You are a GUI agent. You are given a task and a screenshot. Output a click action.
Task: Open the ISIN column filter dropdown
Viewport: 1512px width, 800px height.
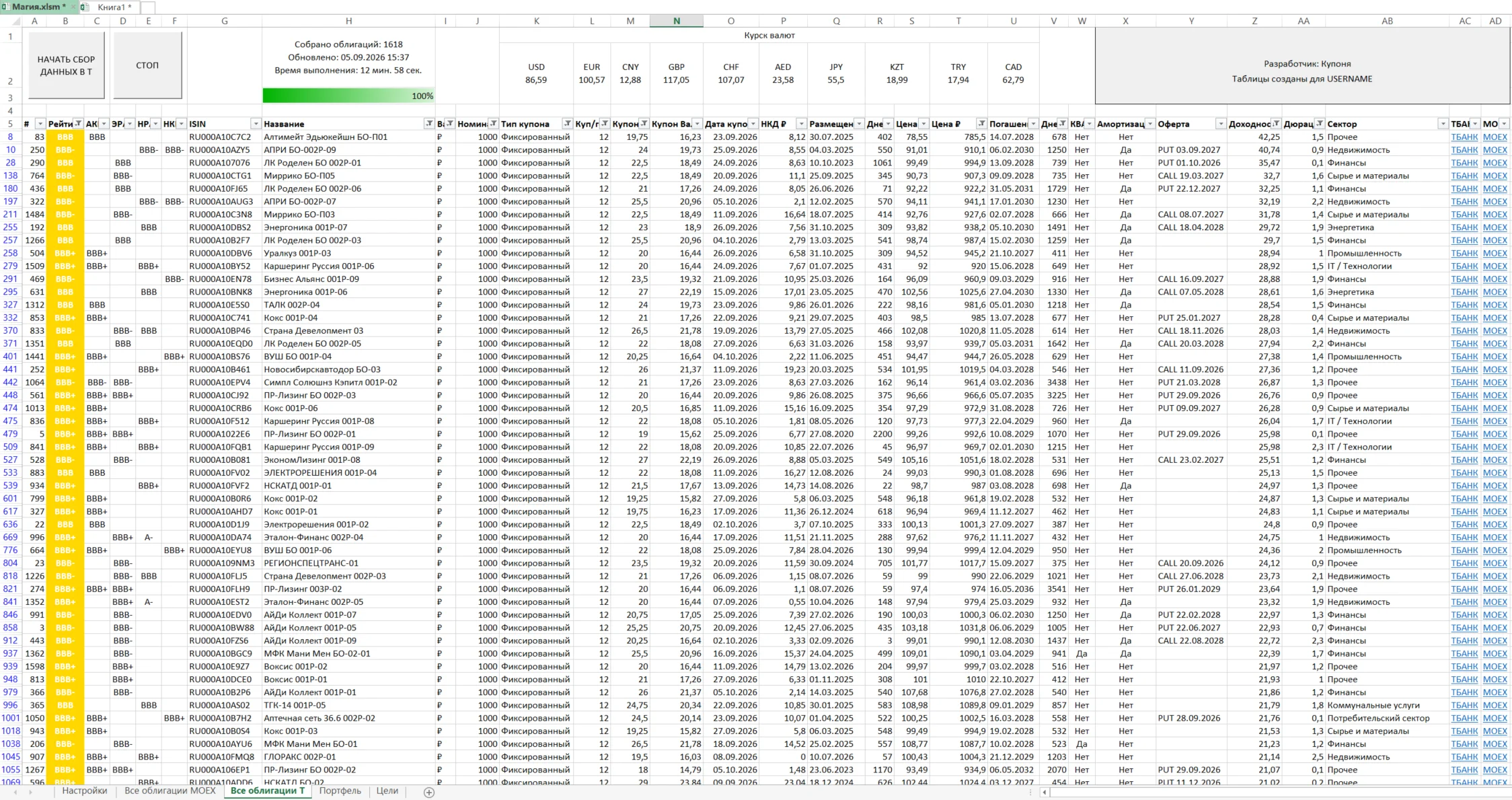click(x=256, y=124)
